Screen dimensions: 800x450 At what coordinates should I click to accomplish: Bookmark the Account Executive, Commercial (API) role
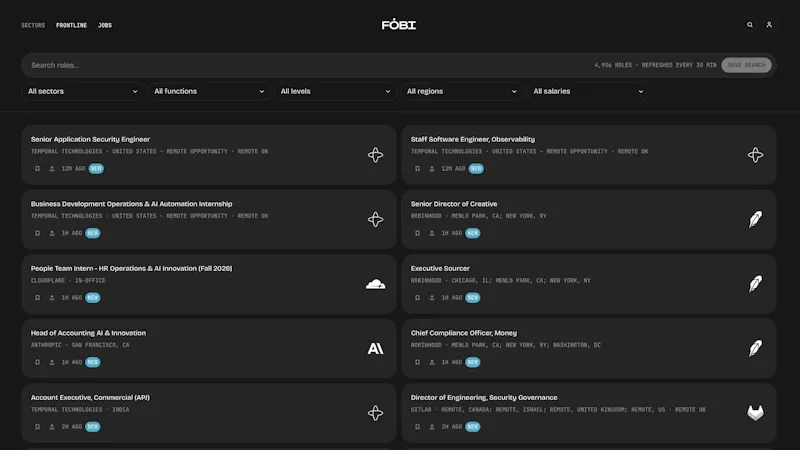click(37, 427)
